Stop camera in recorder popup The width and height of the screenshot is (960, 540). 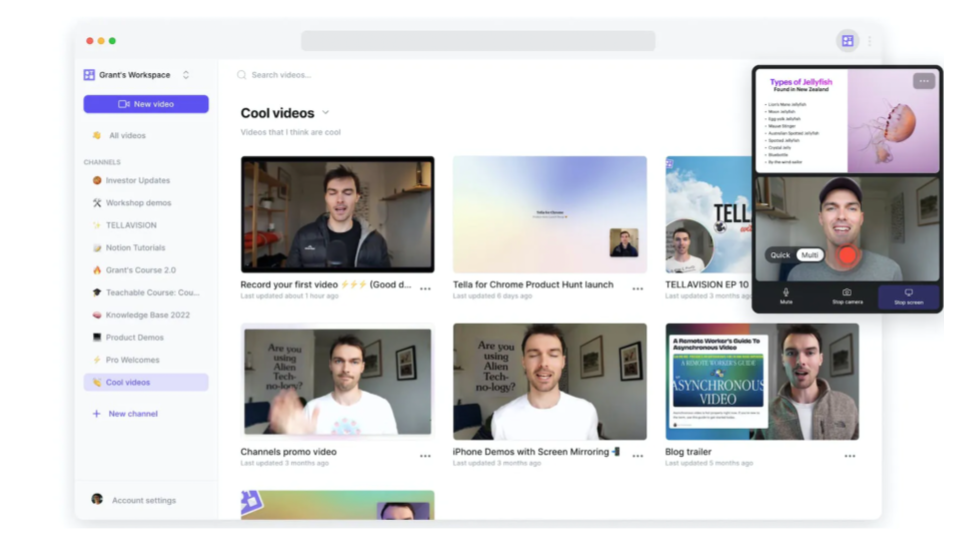(847, 297)
